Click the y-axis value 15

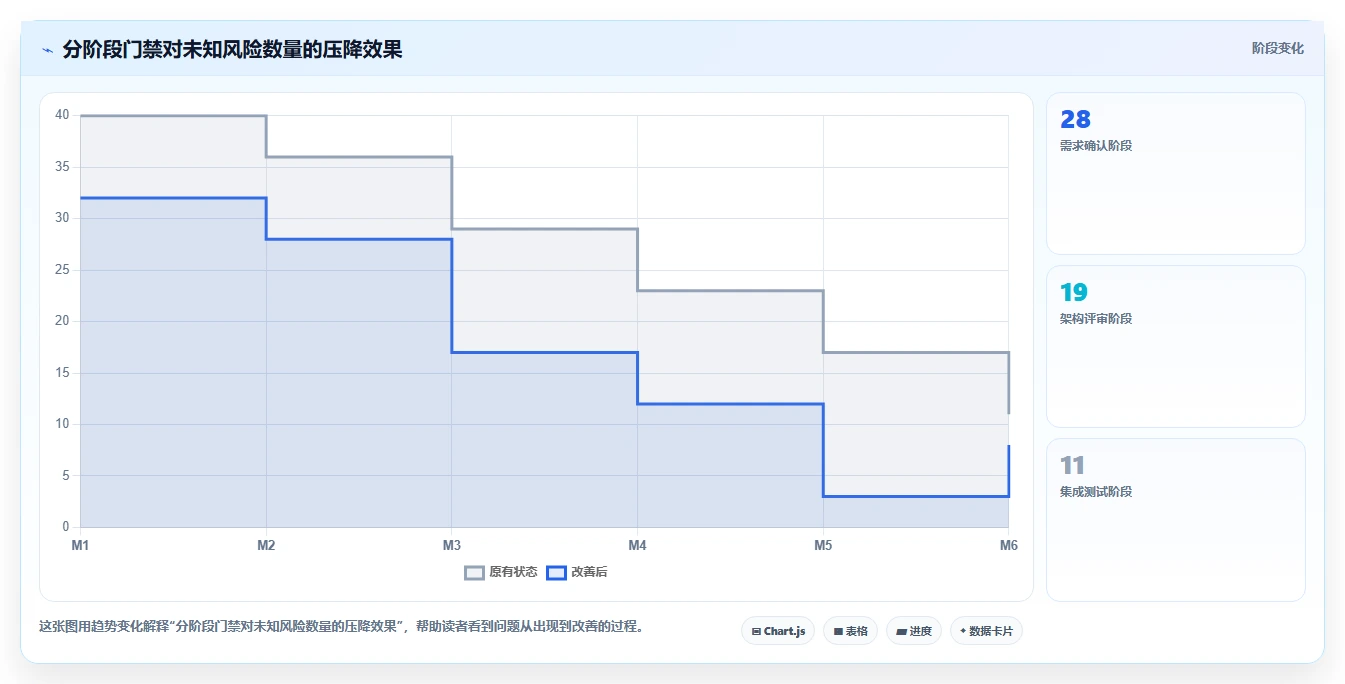(x=62, y=373)
